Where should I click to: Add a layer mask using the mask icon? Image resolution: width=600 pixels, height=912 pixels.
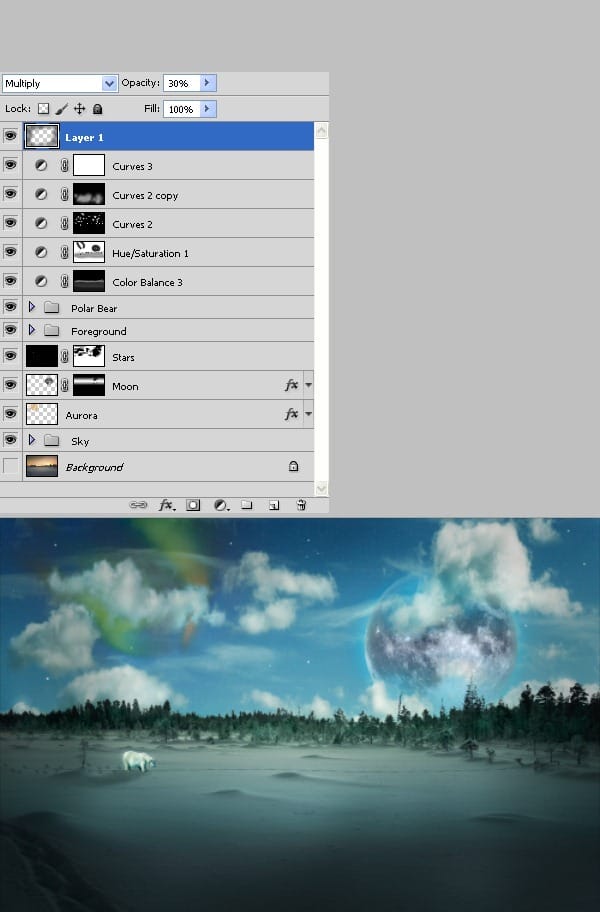pyautogui.click(x=194, y=506)
